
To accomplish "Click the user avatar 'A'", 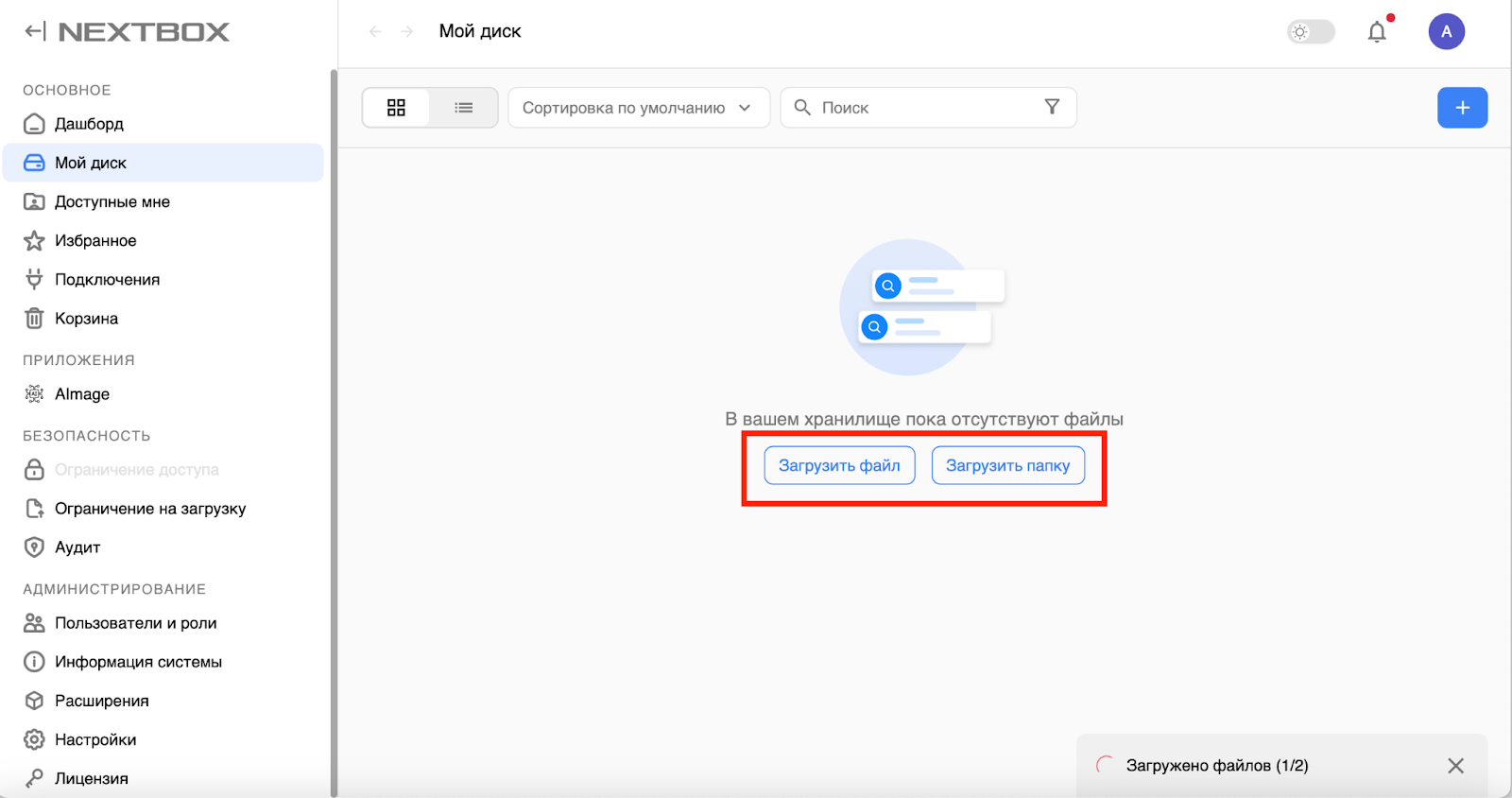I will 1446,32.
